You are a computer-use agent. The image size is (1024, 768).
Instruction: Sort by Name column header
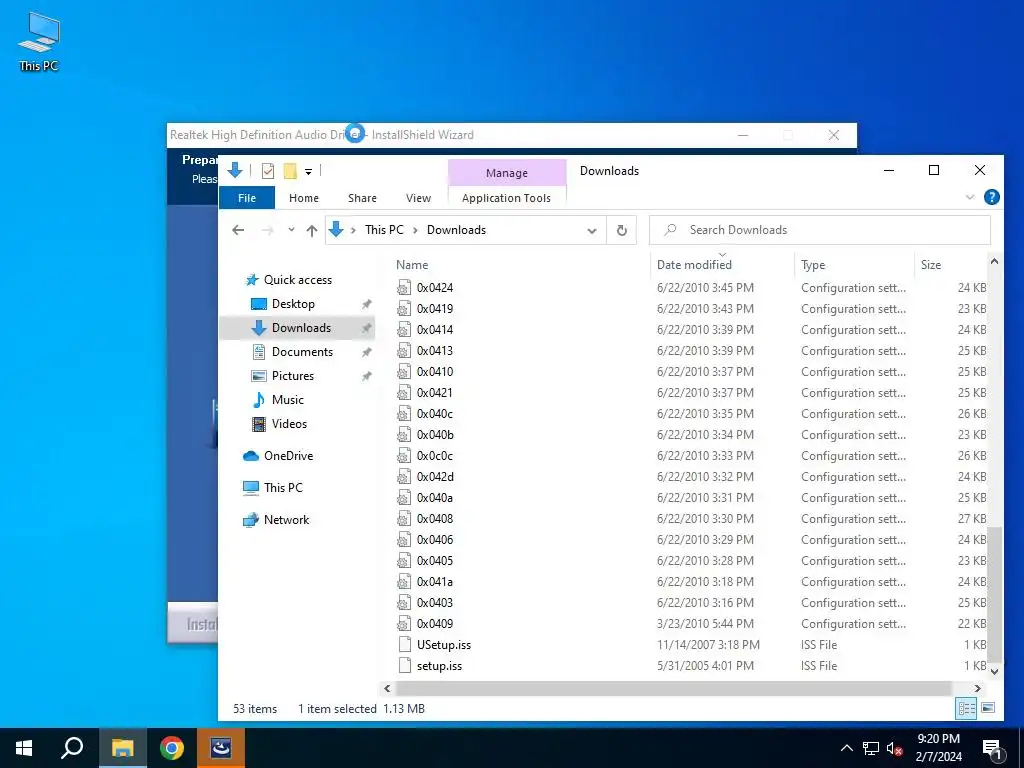point(412,265)
